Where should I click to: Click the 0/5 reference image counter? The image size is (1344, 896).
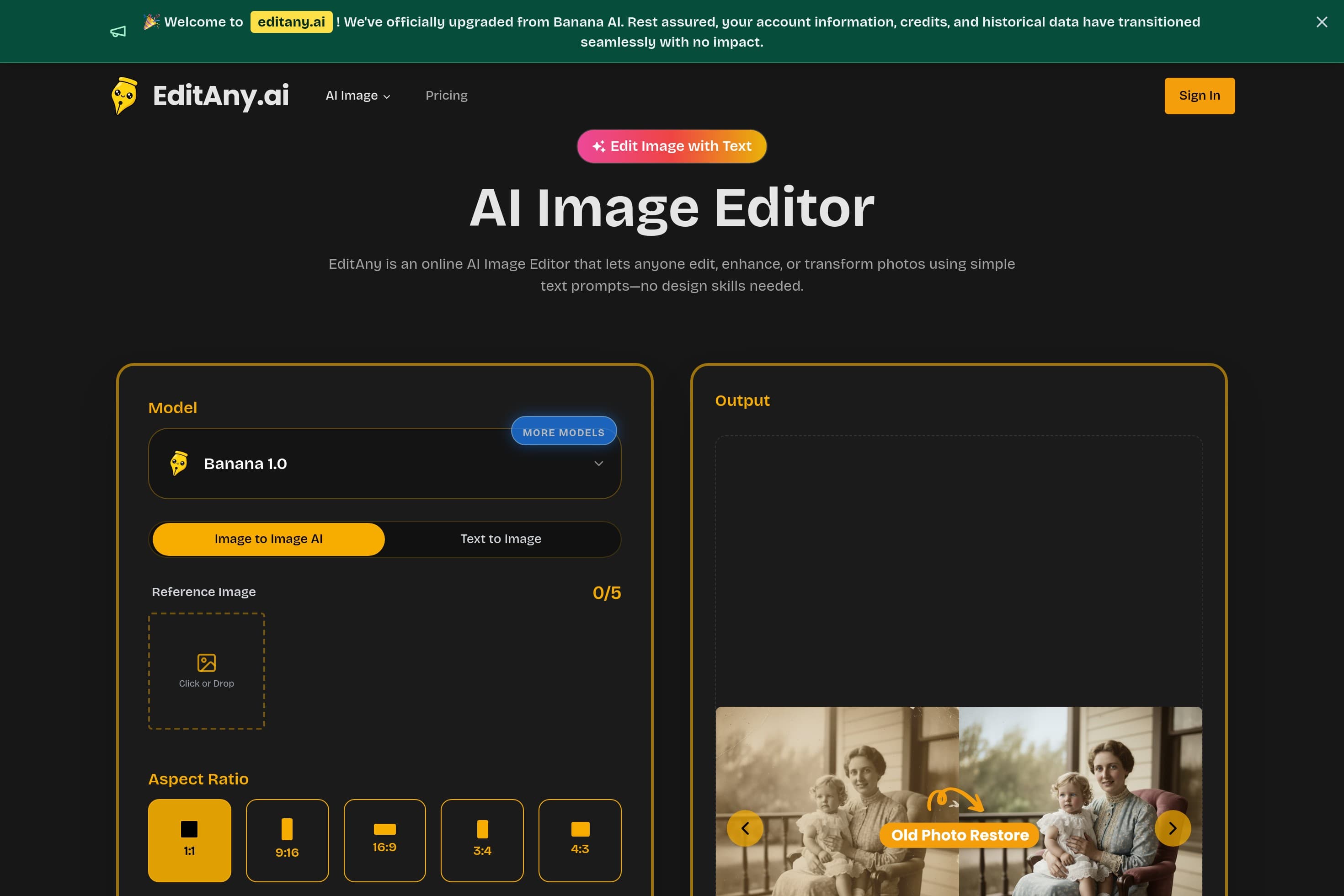[x=606, y=592]
